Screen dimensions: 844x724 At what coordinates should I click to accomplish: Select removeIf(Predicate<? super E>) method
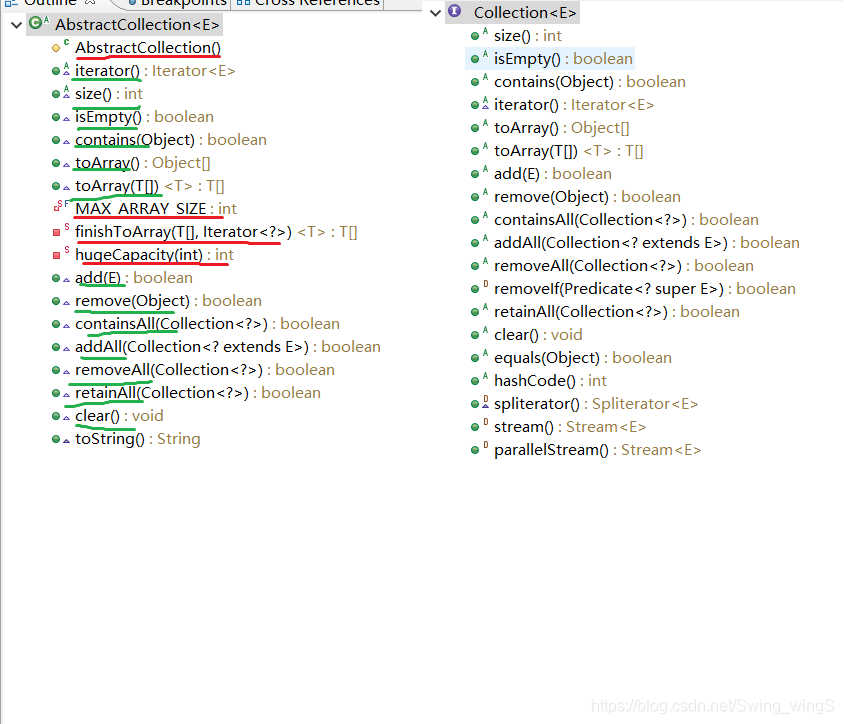[x=644, y=289]
